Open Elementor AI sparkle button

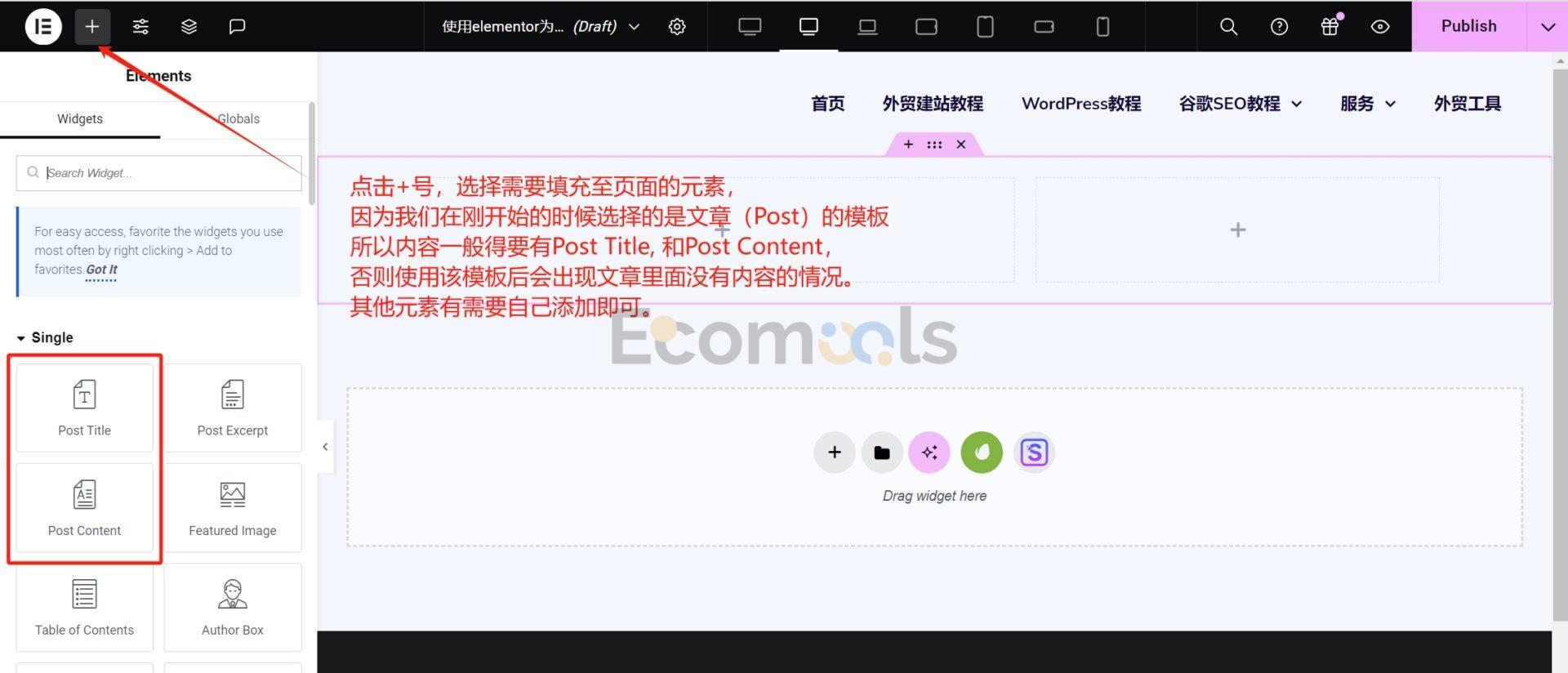929,452
